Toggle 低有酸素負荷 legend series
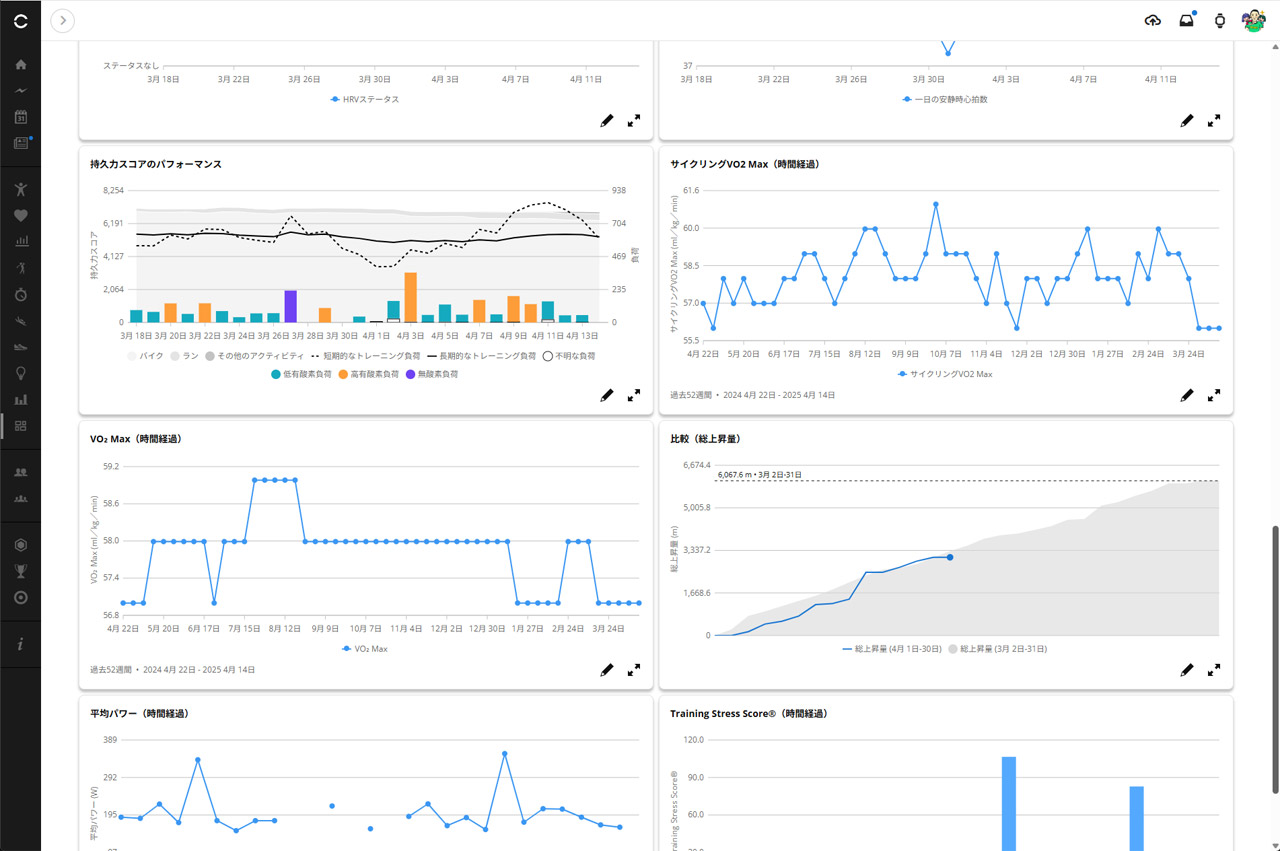 [x=300, y=373]
